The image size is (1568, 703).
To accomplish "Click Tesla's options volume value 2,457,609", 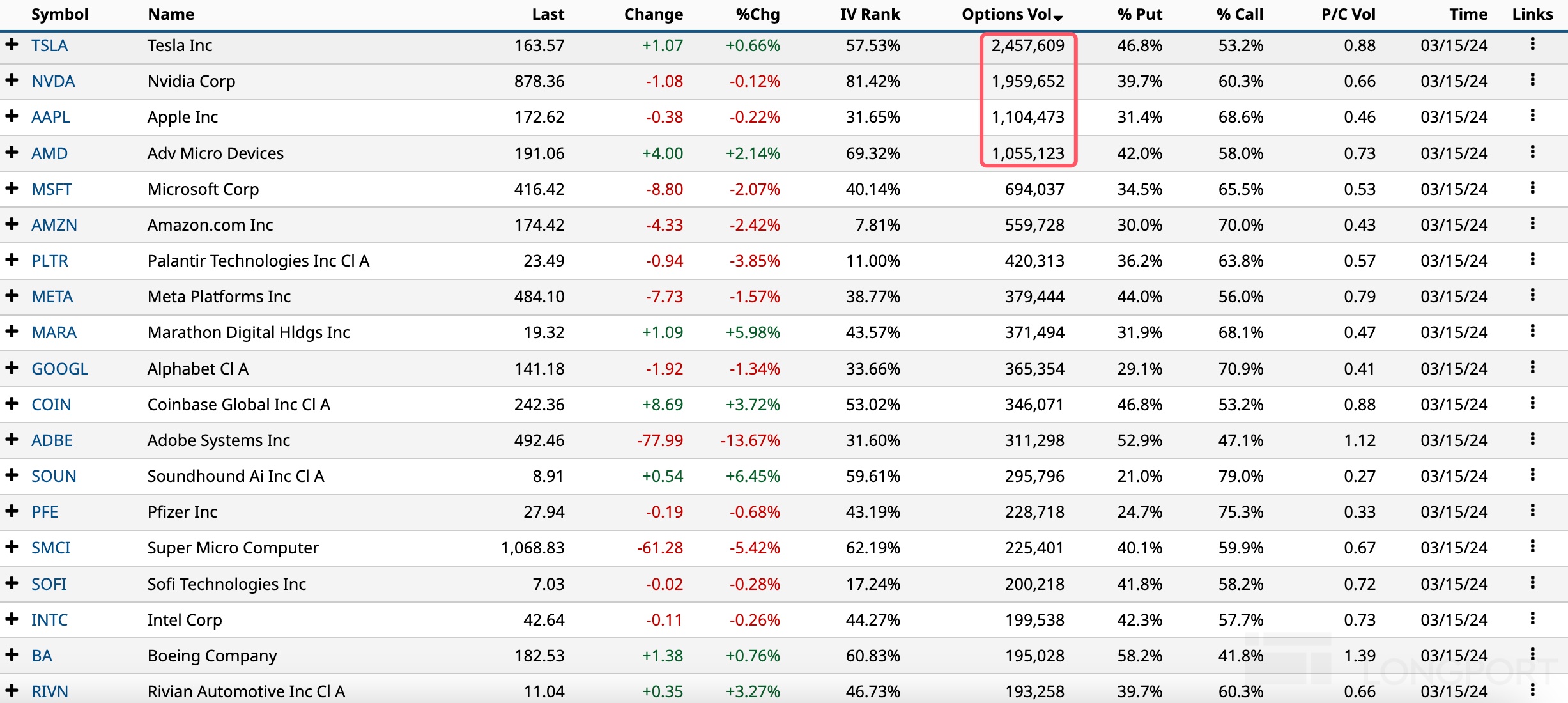I will 1027,45.
